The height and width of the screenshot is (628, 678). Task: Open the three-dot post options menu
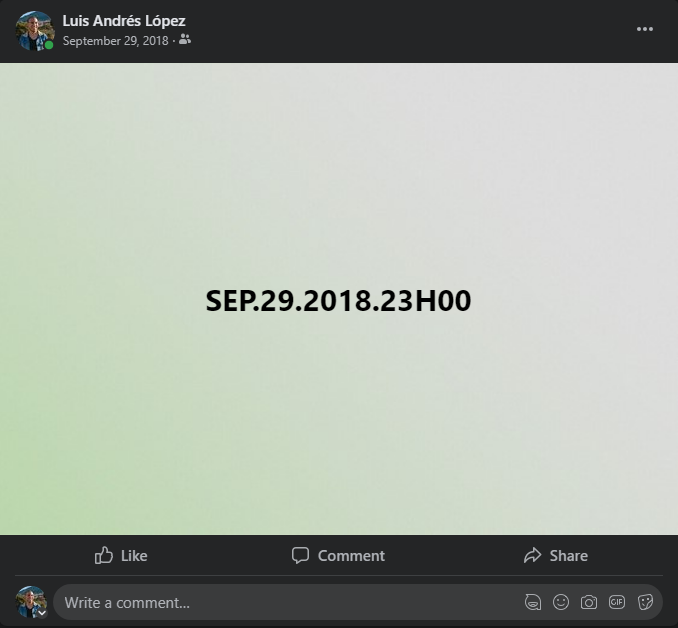point(644,29)
